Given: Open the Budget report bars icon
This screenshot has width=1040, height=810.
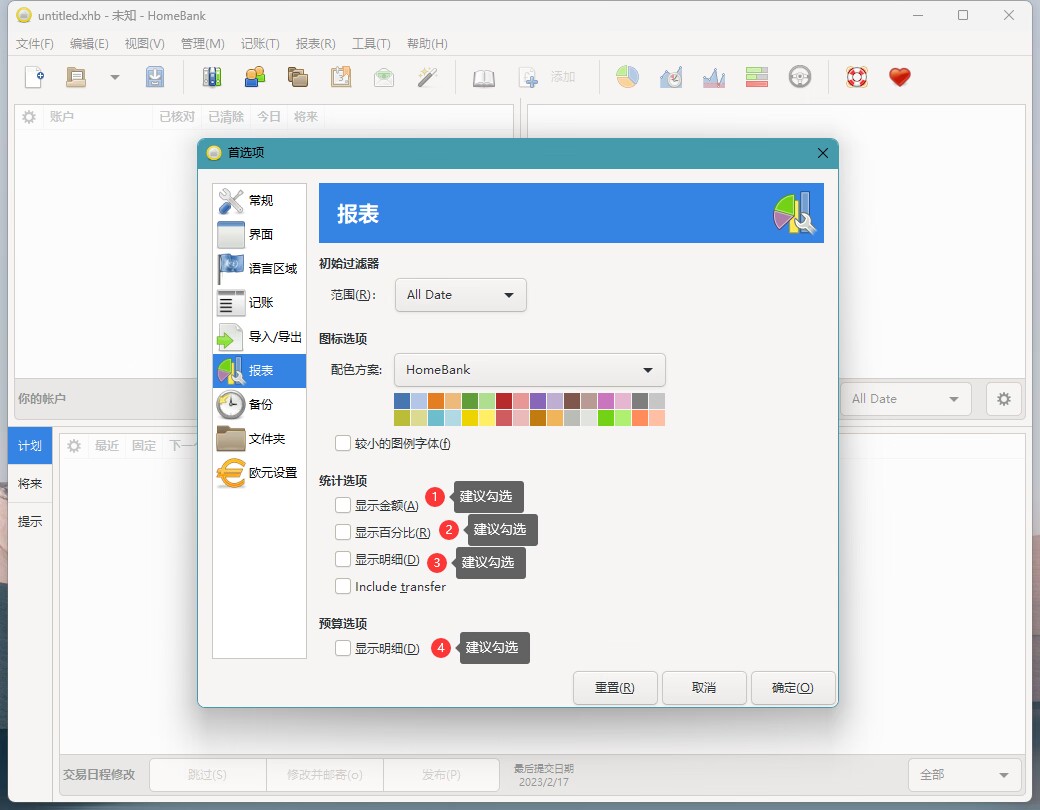Looking at the screenshot, I should 757,77.
